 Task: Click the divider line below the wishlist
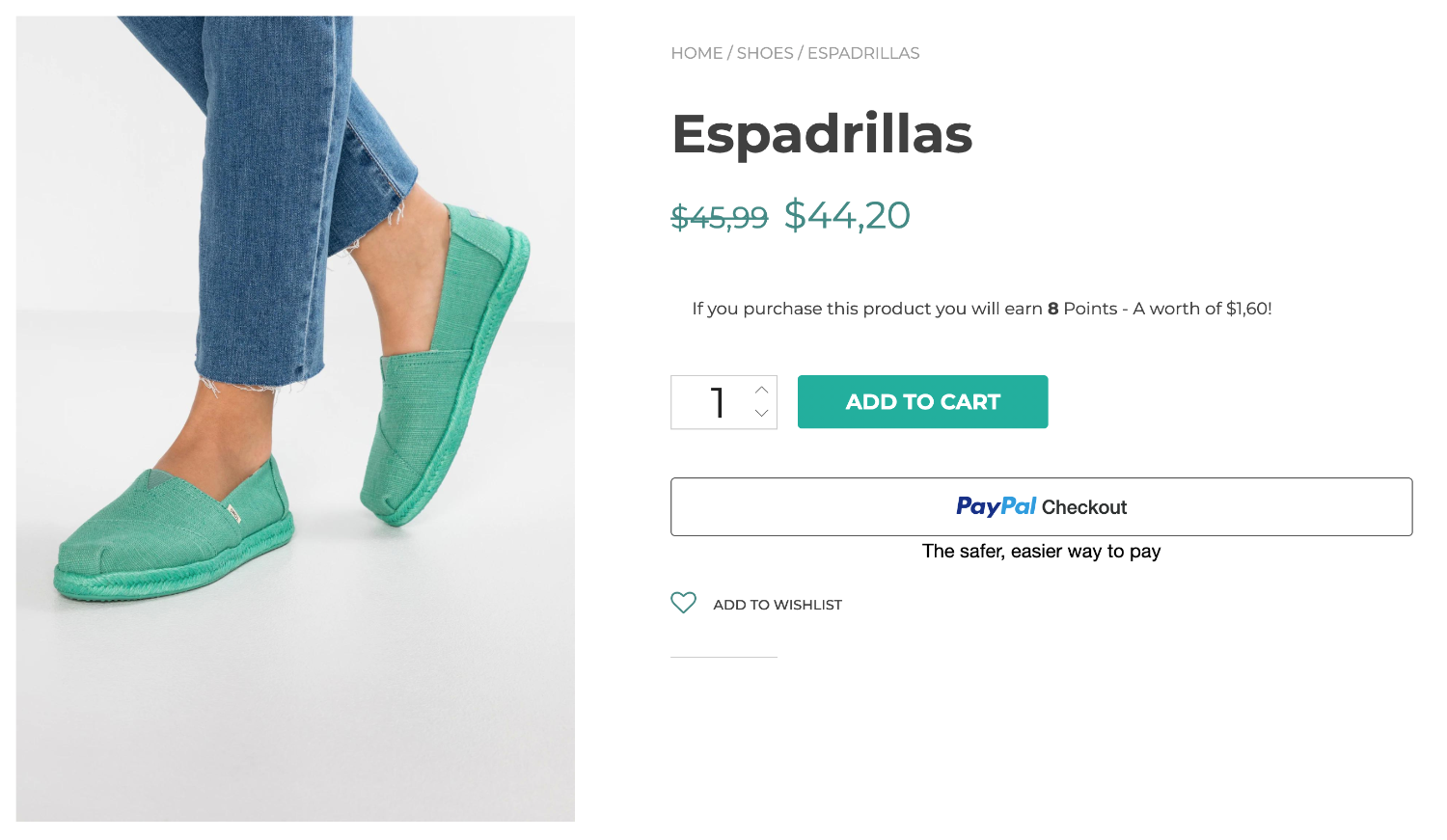pyautogui.click(x=723, y=657)
